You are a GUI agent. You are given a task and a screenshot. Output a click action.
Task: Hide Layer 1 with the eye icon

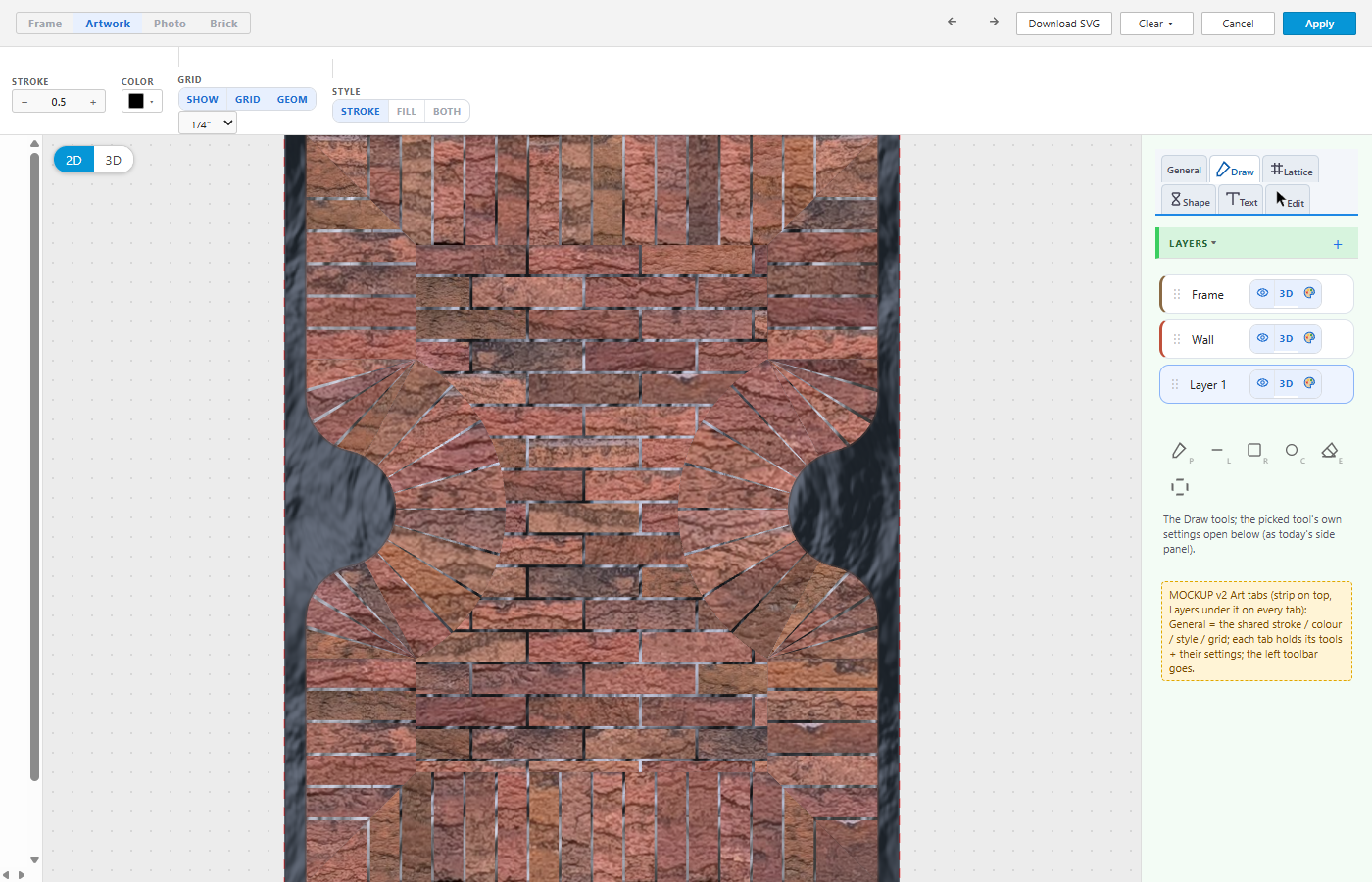coord(1262,383)
